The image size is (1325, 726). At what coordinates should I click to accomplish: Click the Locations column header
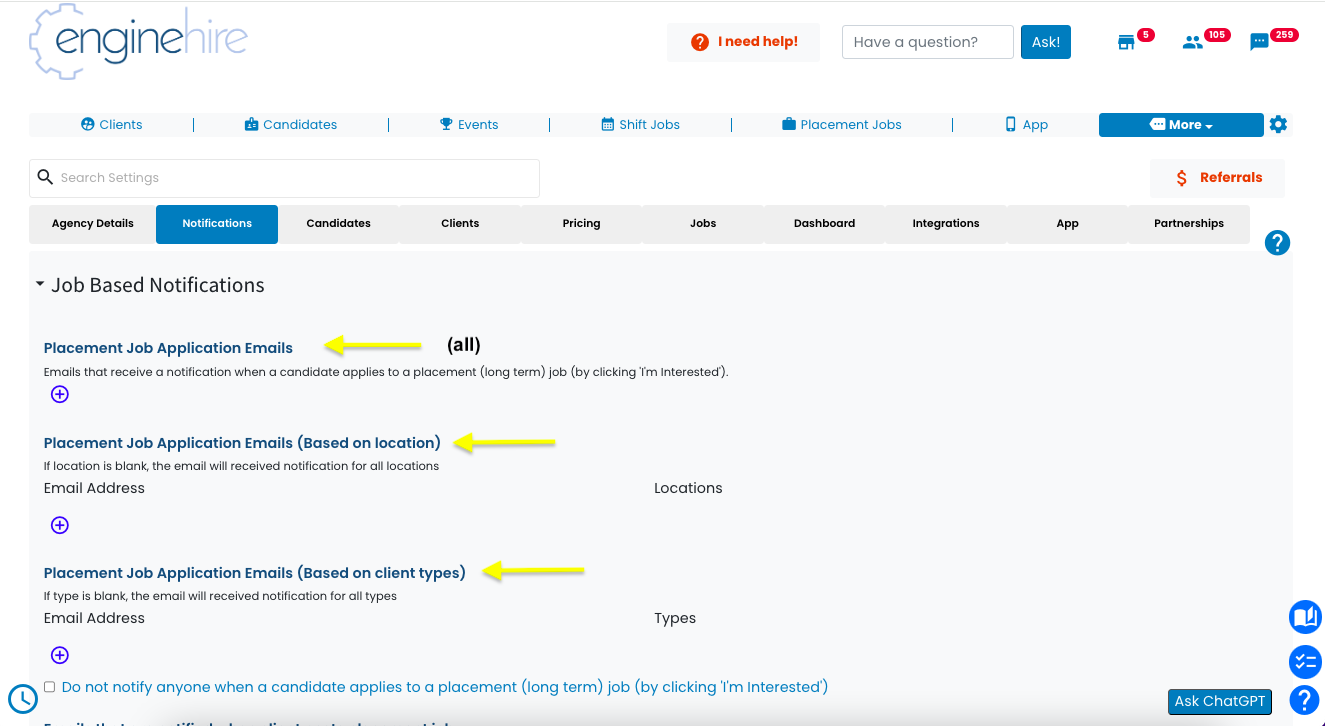(x=688, y=488)
